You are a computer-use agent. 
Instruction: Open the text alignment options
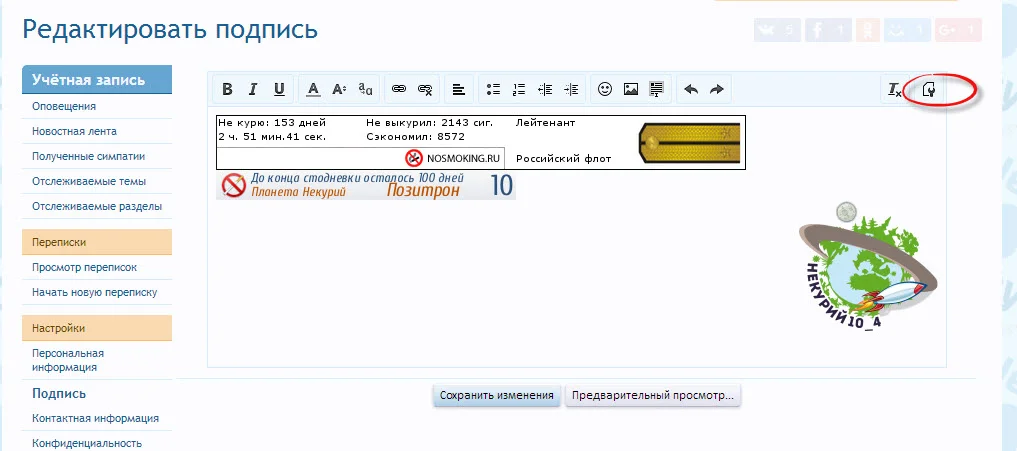coord(459,90)
